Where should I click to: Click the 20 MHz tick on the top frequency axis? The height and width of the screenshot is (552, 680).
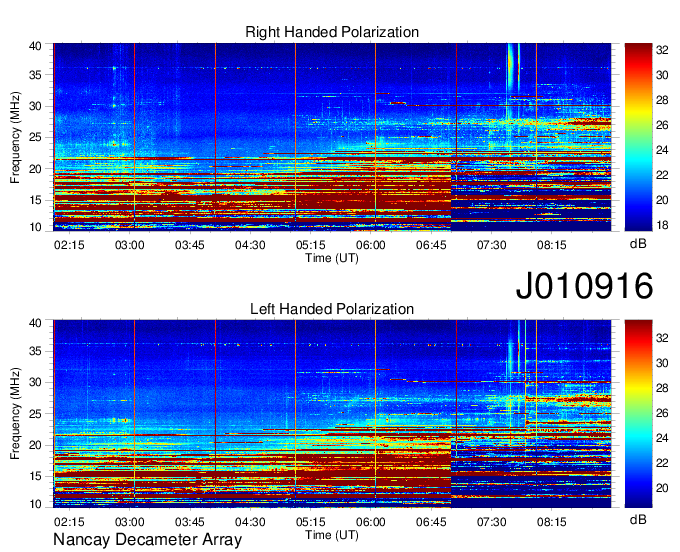[35, 169]
